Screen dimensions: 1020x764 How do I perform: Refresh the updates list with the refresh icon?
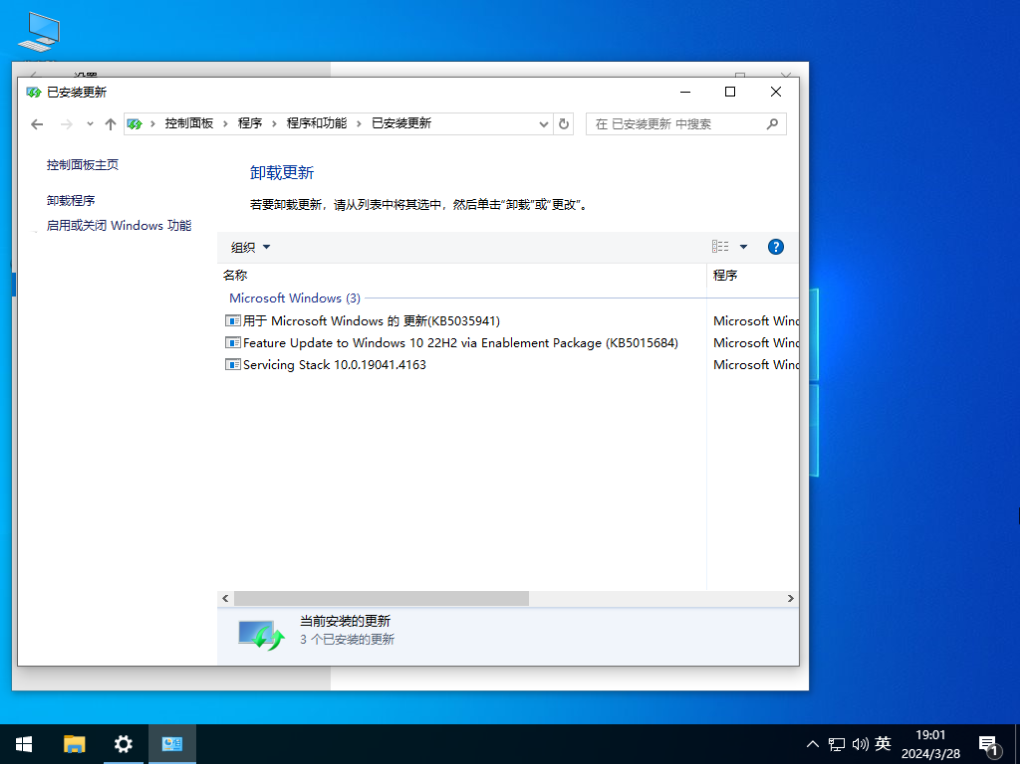coord(563,123)
